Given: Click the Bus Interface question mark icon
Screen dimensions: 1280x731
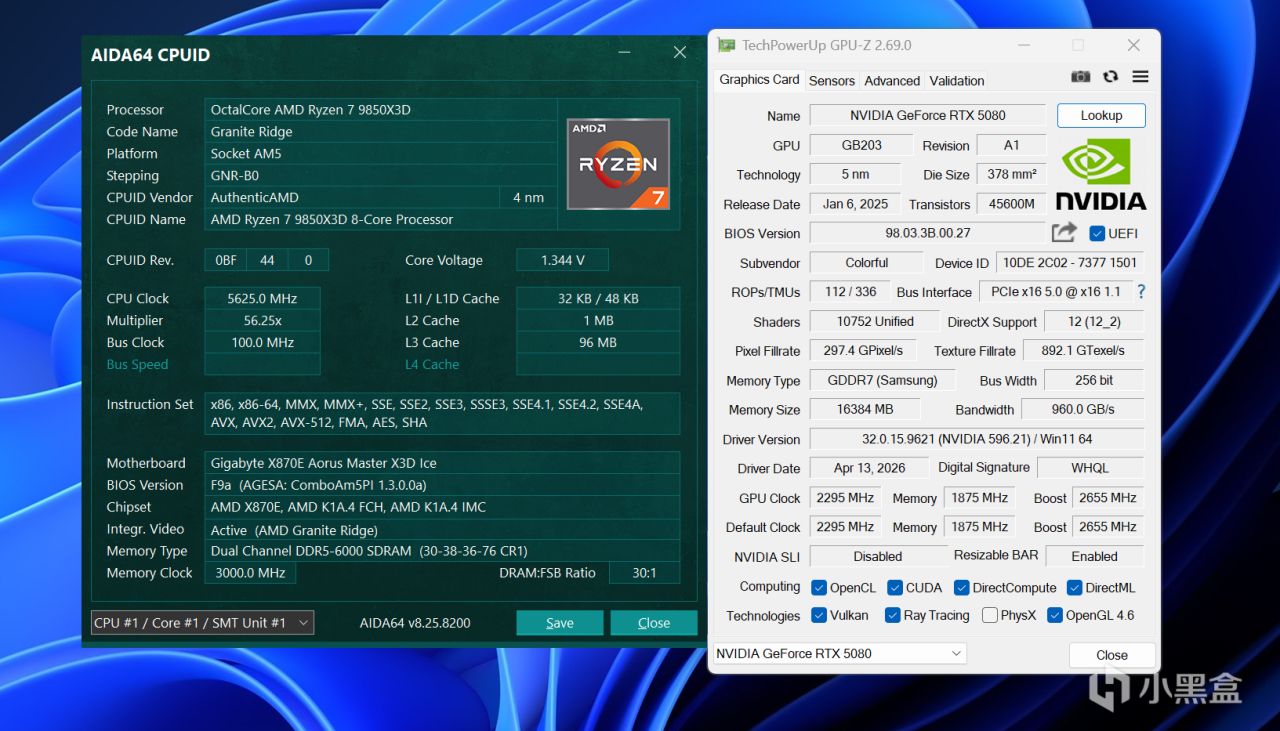Looking at the screenshot, I should [x=1141, y=292].
